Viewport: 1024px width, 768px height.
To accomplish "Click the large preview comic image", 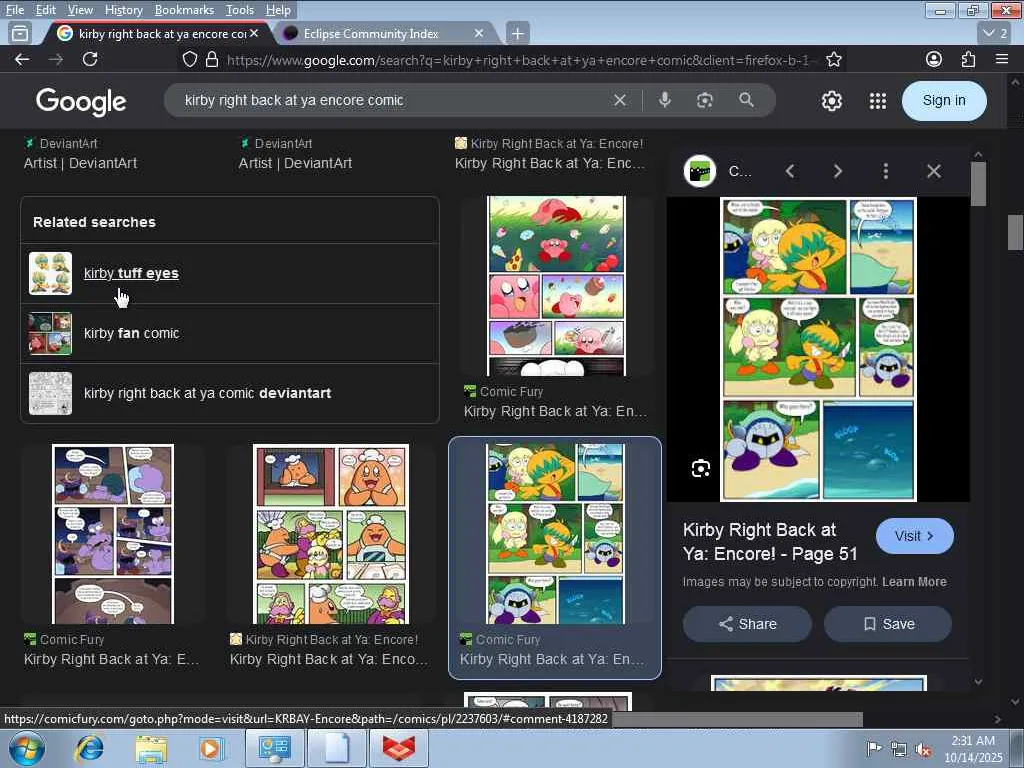I will click(x=818, y=349).
